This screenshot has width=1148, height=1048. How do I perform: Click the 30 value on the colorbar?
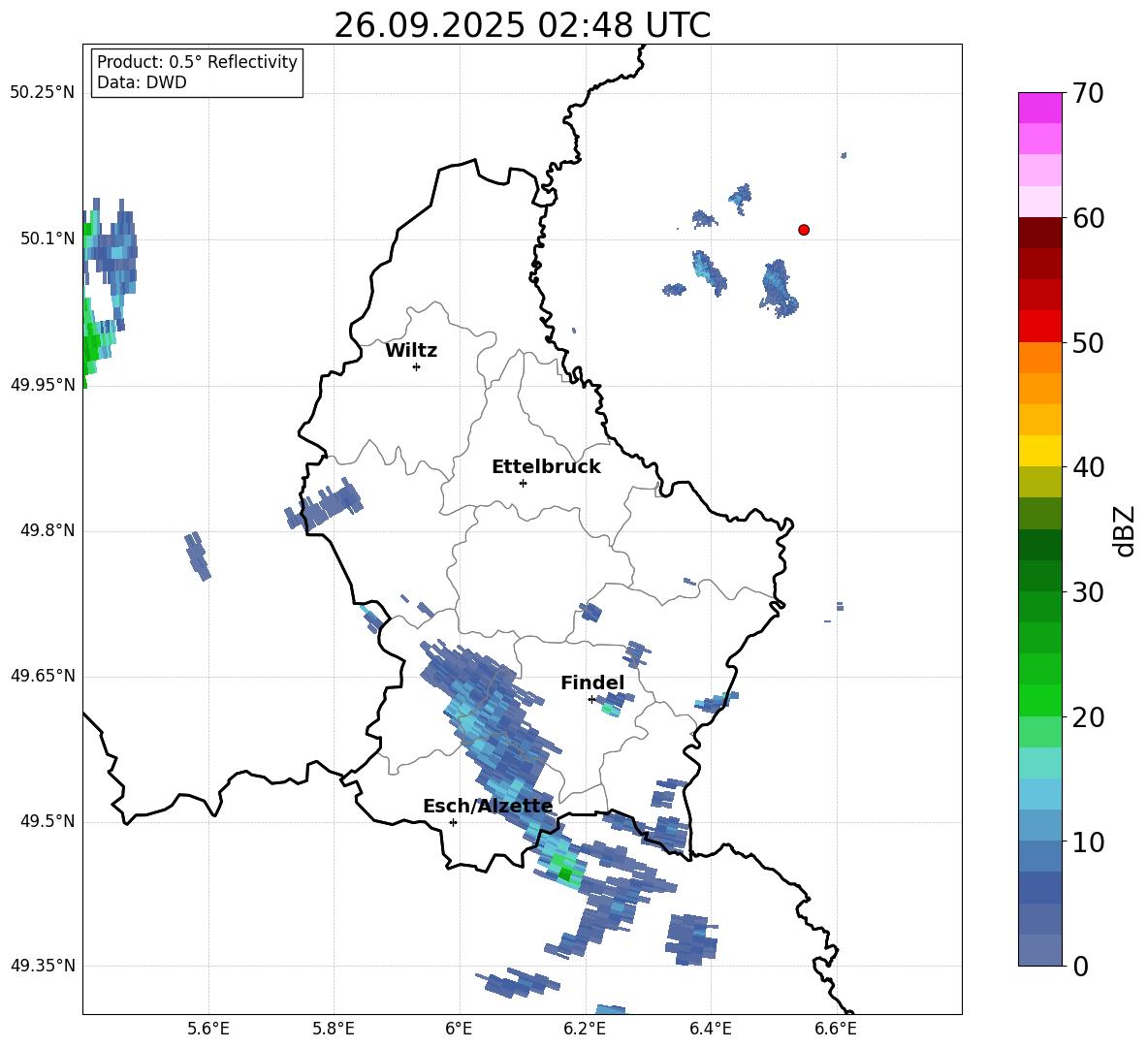(1088, 592)
